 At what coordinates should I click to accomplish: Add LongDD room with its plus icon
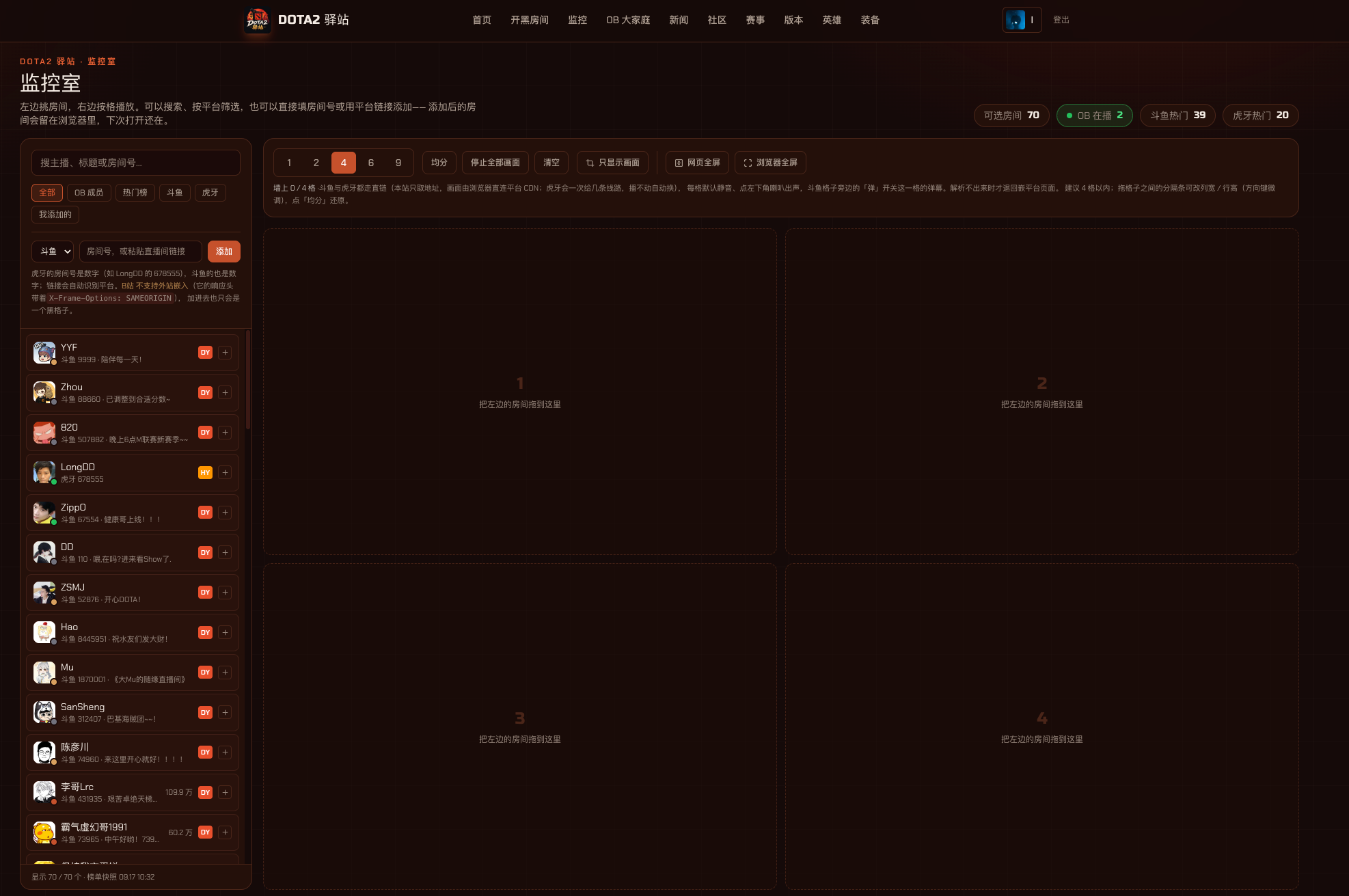point(225,473)
